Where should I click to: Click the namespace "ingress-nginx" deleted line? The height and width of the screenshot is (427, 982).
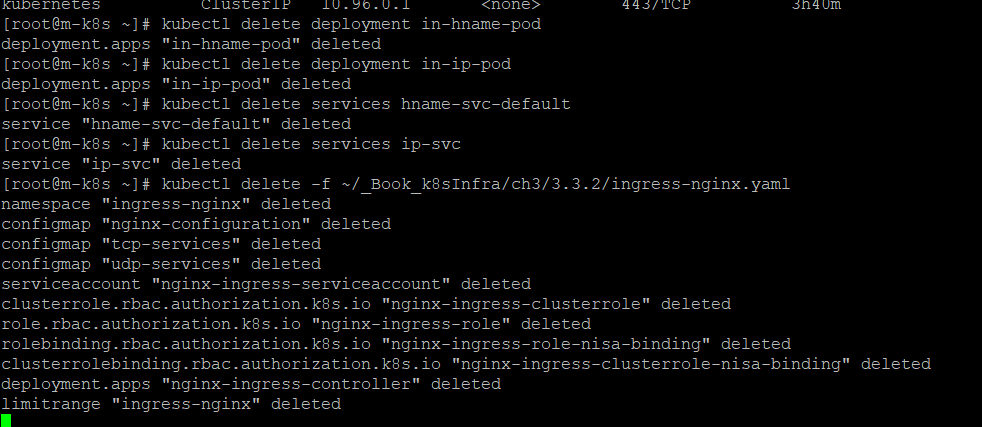[x=166, y=204]
